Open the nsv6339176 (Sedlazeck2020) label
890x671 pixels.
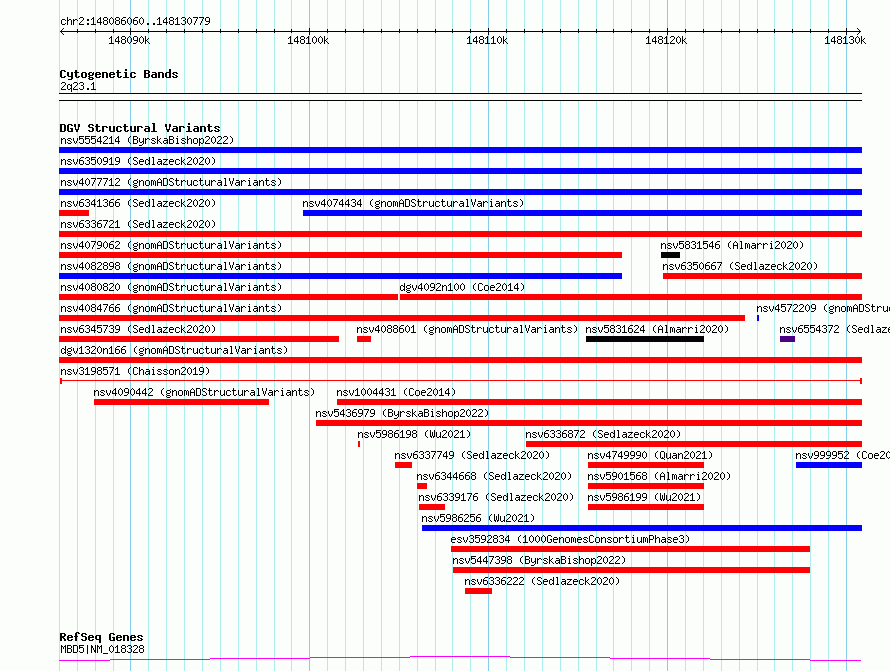tap(496, 497)
